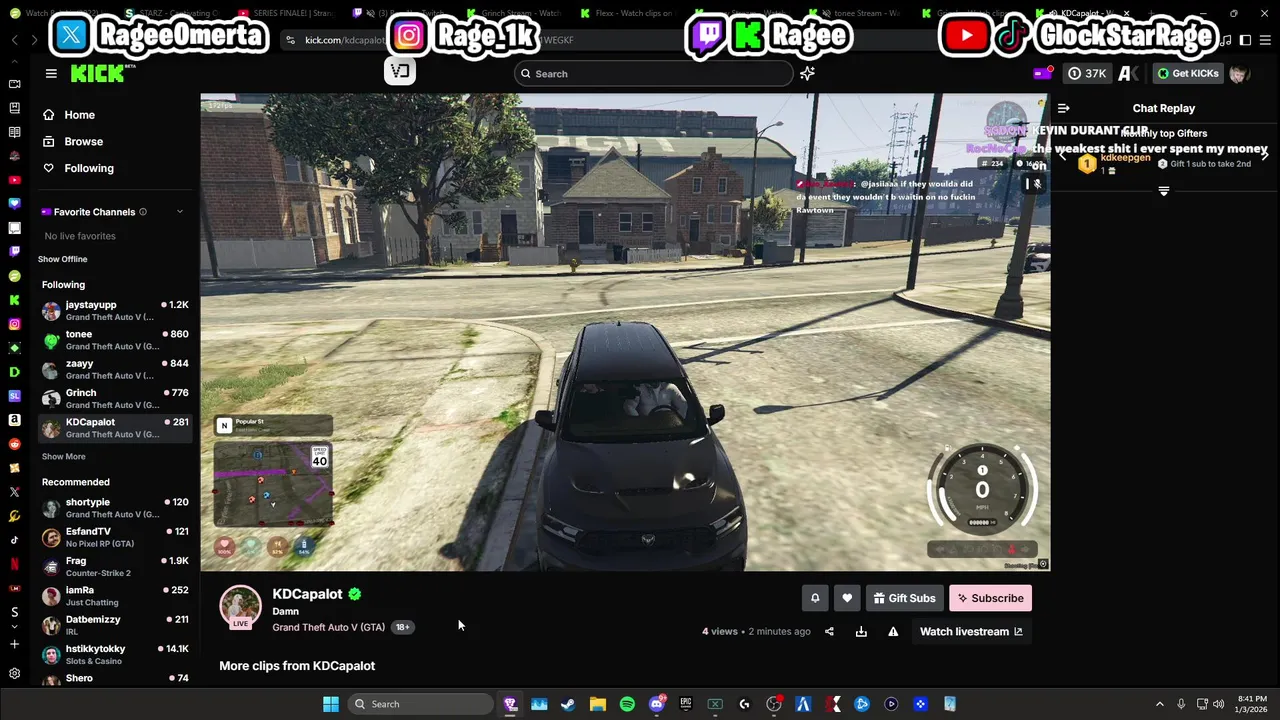Collapse the Favorite Channels section

[x=180, y=212]
